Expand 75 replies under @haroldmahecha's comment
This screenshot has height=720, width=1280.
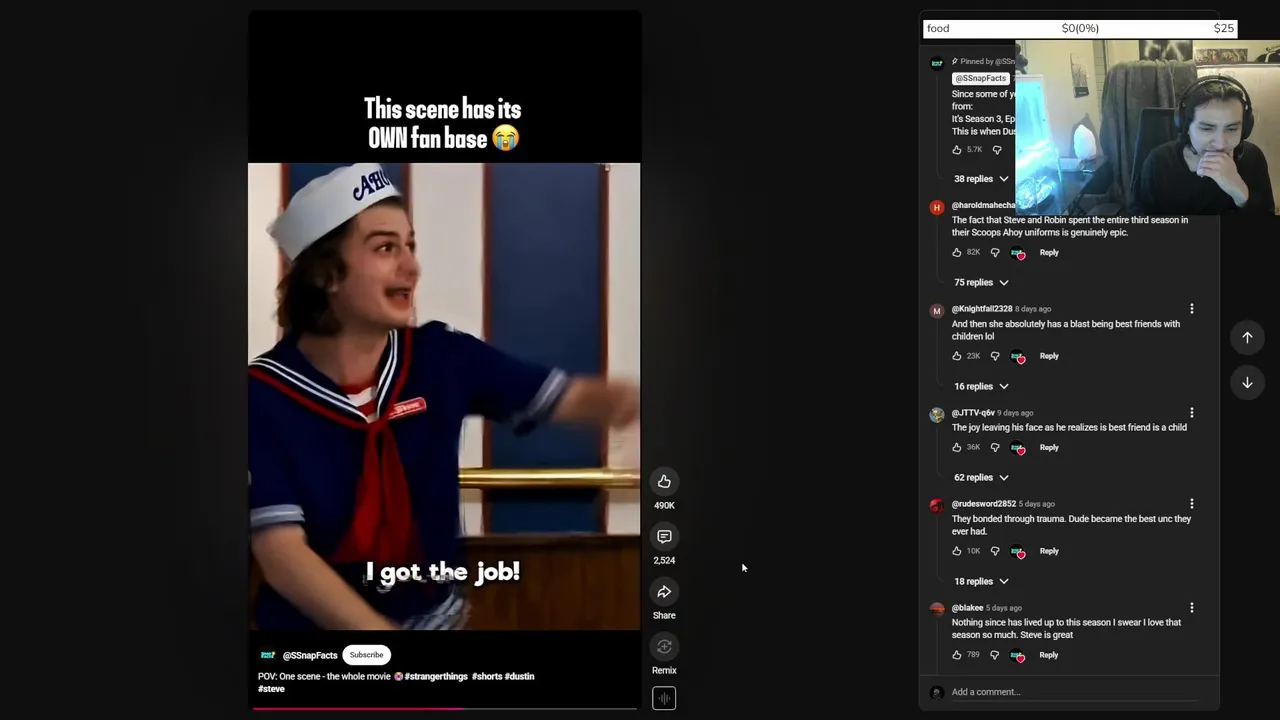click(x=981, y=283)
